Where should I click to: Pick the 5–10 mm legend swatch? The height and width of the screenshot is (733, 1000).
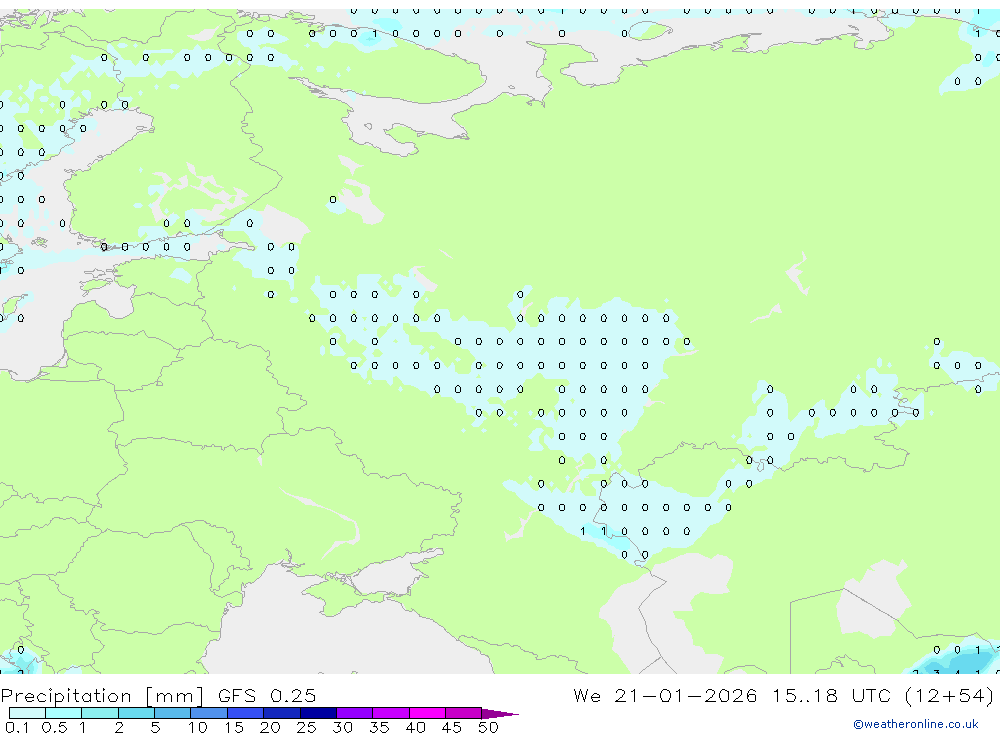pyautogui.click(x=173, y=713)
